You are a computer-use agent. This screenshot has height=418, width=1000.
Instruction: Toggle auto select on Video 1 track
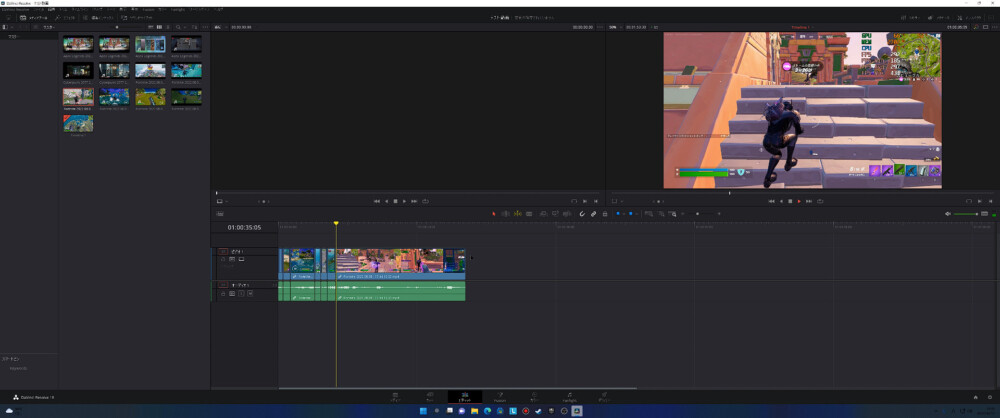click(x=232, y=259)
